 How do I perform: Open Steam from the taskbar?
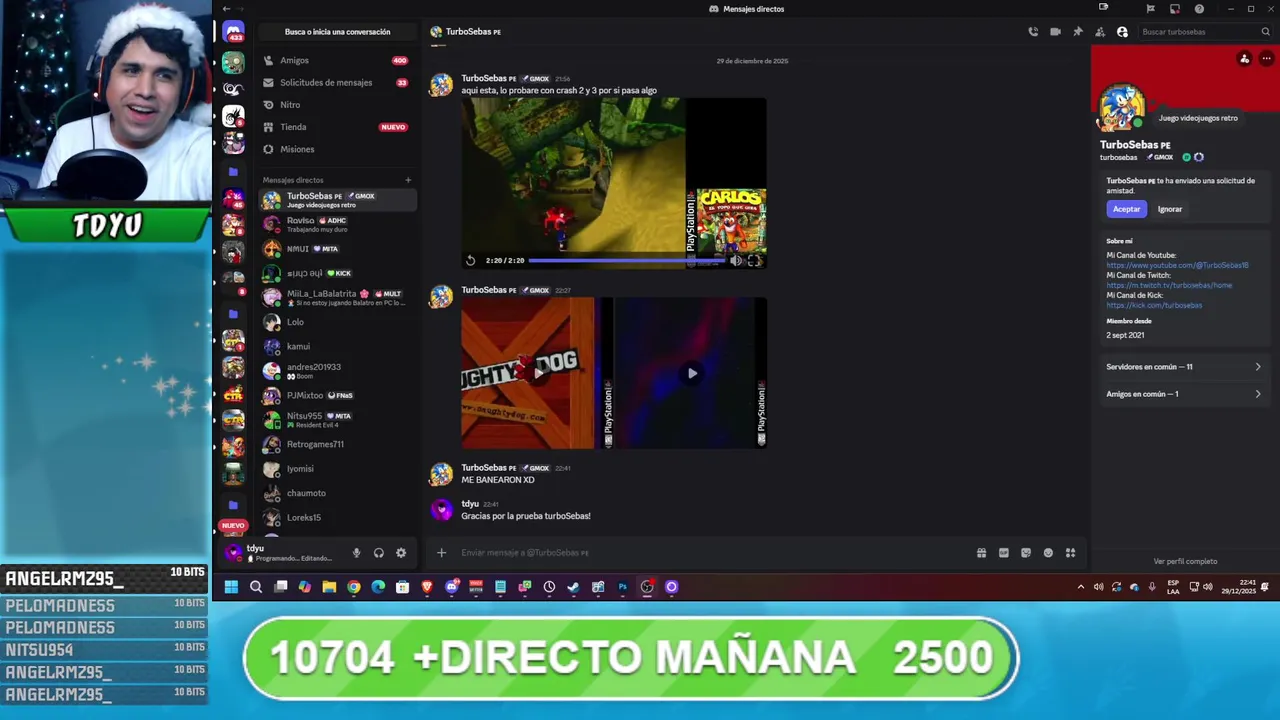tap(574, 587)
